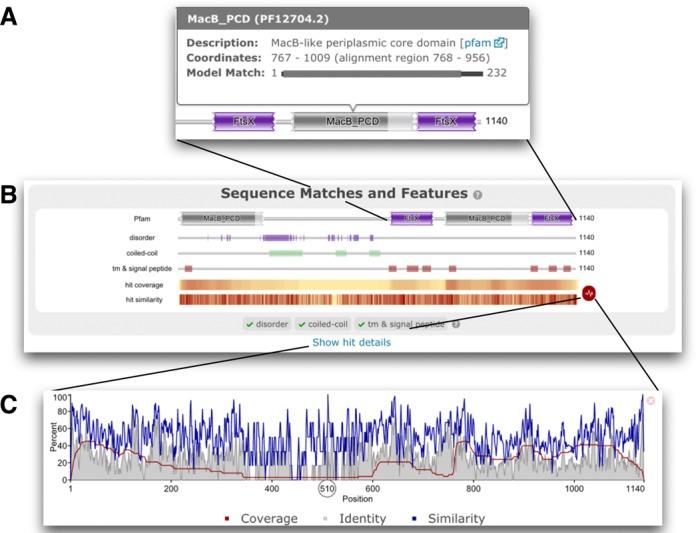
Task: Click the help icon after the feature checkboxes
Action: (456, 324)
